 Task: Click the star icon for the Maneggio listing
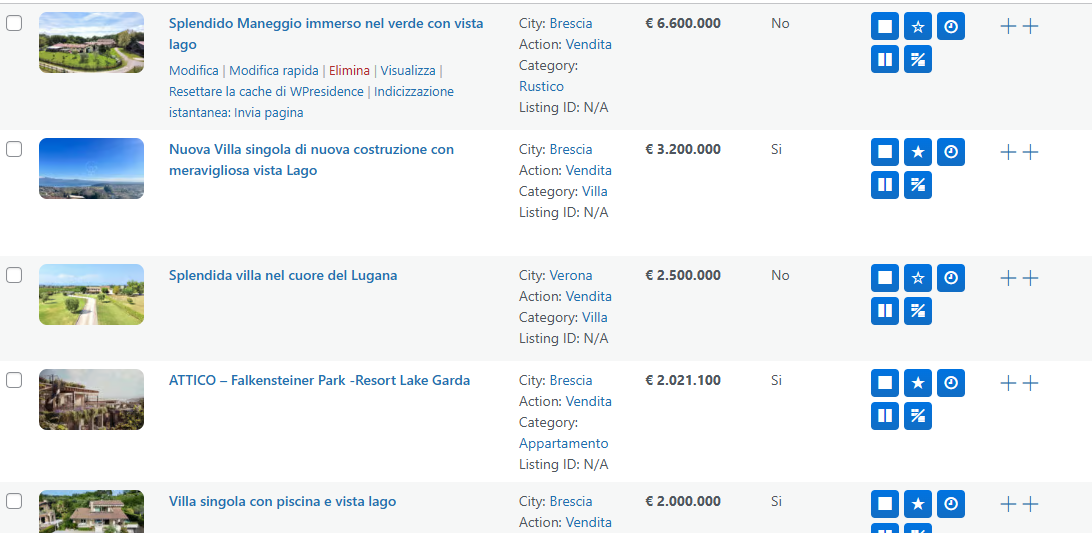pos(918,27)
